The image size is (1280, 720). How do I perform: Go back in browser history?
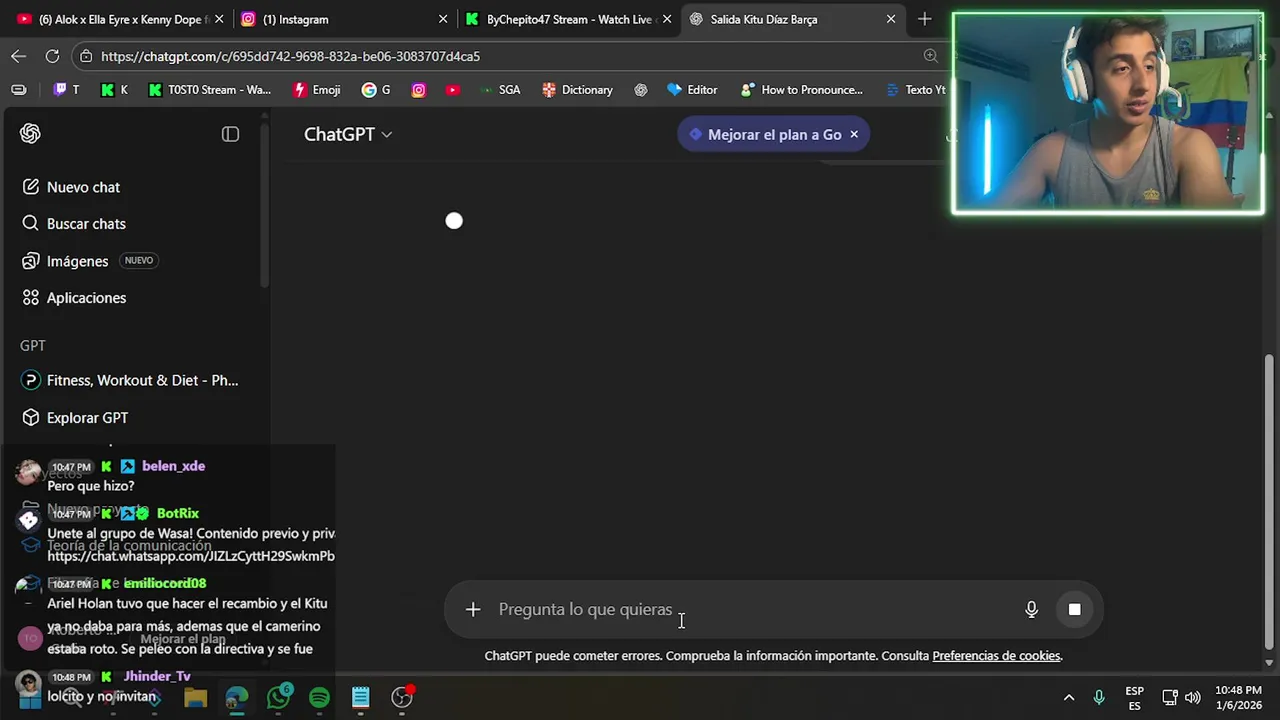pos(18,56)
